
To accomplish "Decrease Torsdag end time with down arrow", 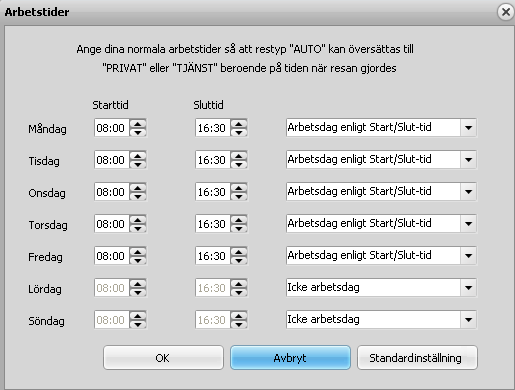I will [x=239, y=228].
